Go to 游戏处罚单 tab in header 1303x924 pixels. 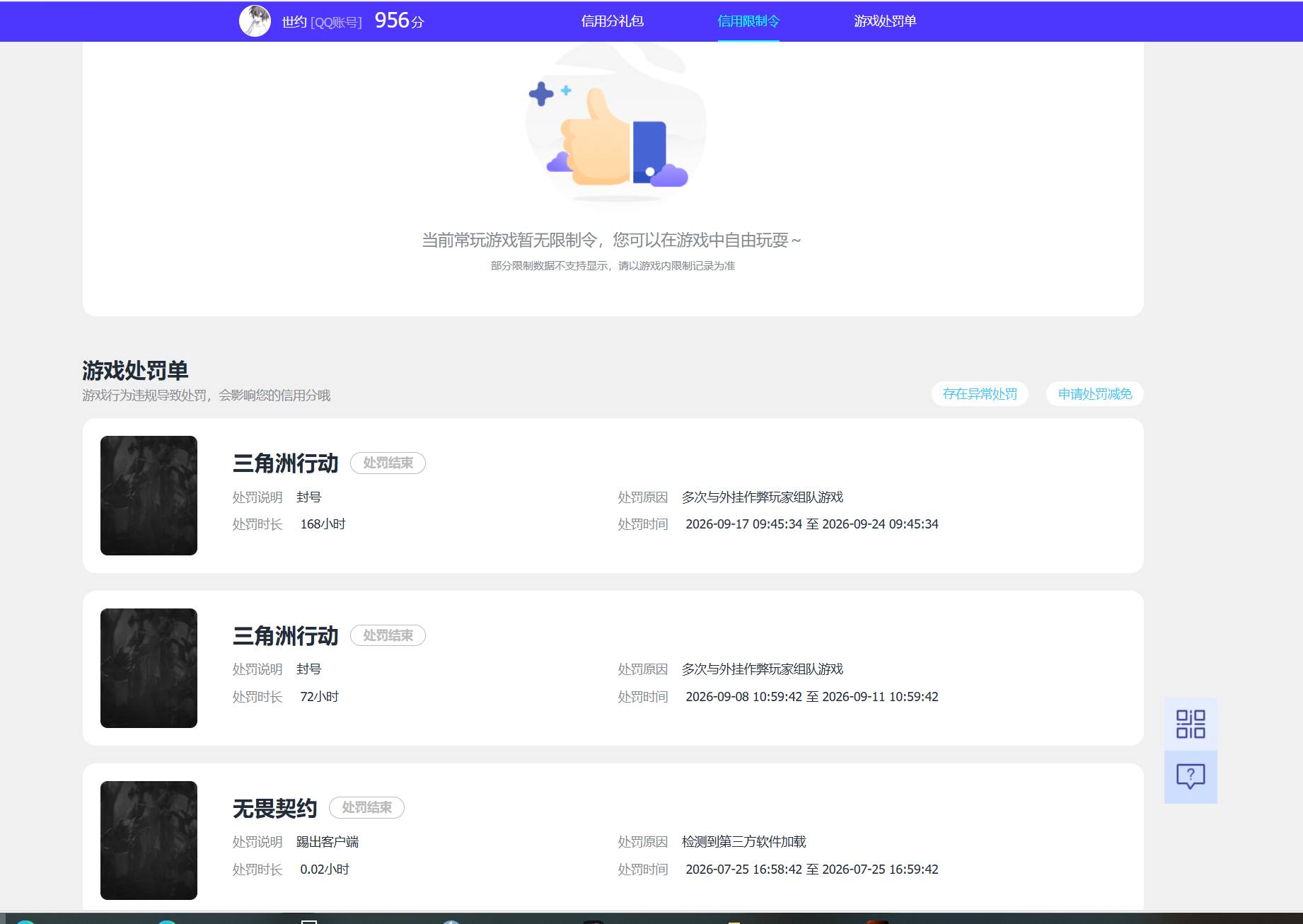885,21
